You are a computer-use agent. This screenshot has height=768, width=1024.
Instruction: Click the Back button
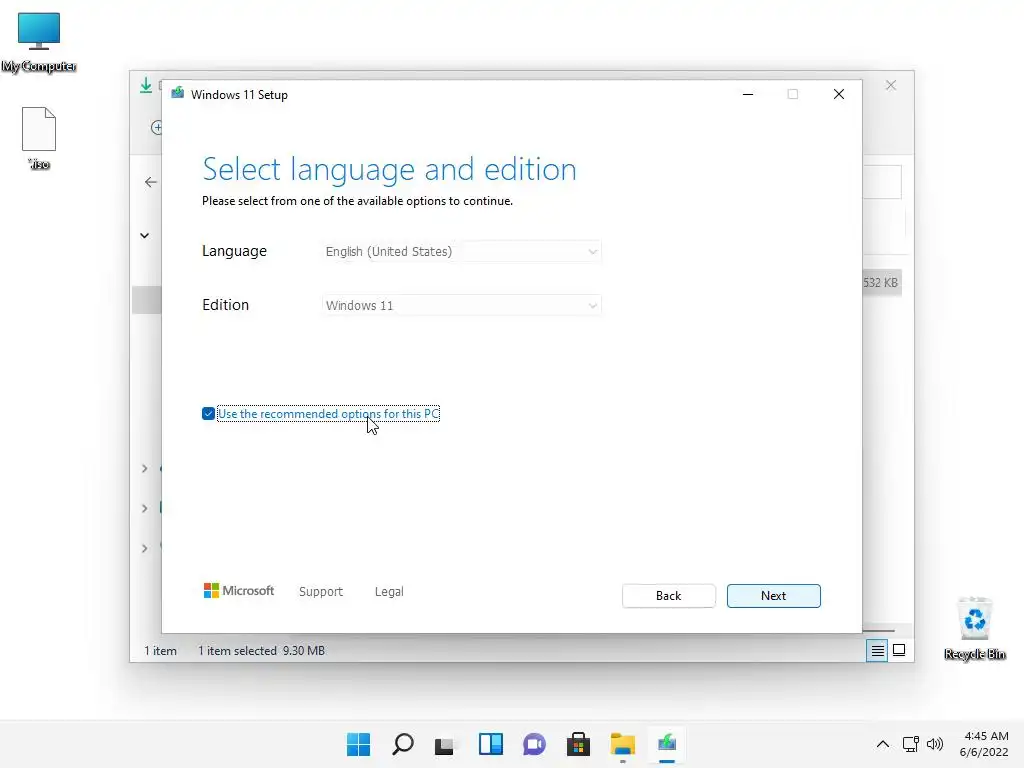tap(668, 596)
